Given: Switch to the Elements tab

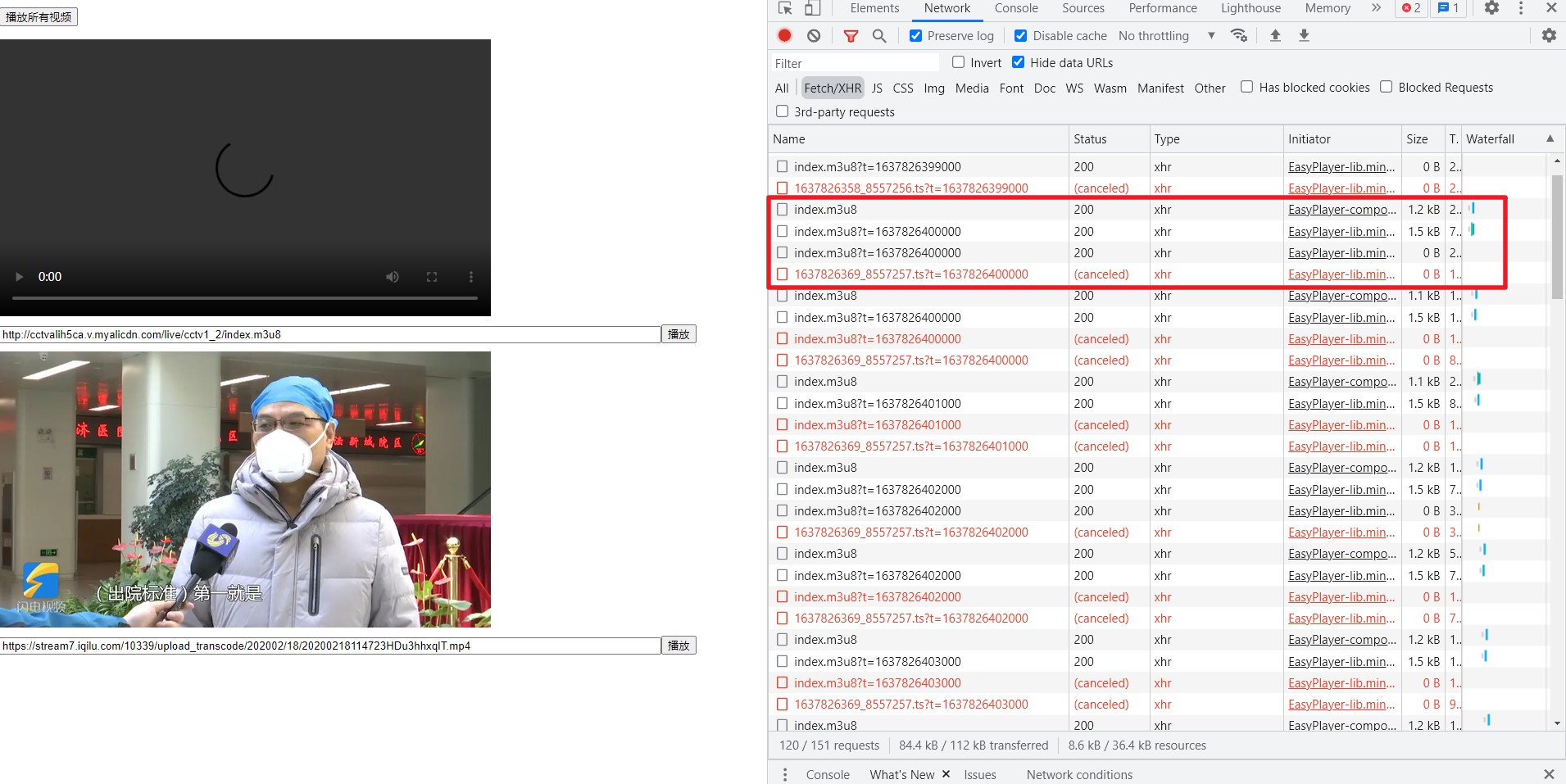Looking at the screenshot, I should [874, 8].
